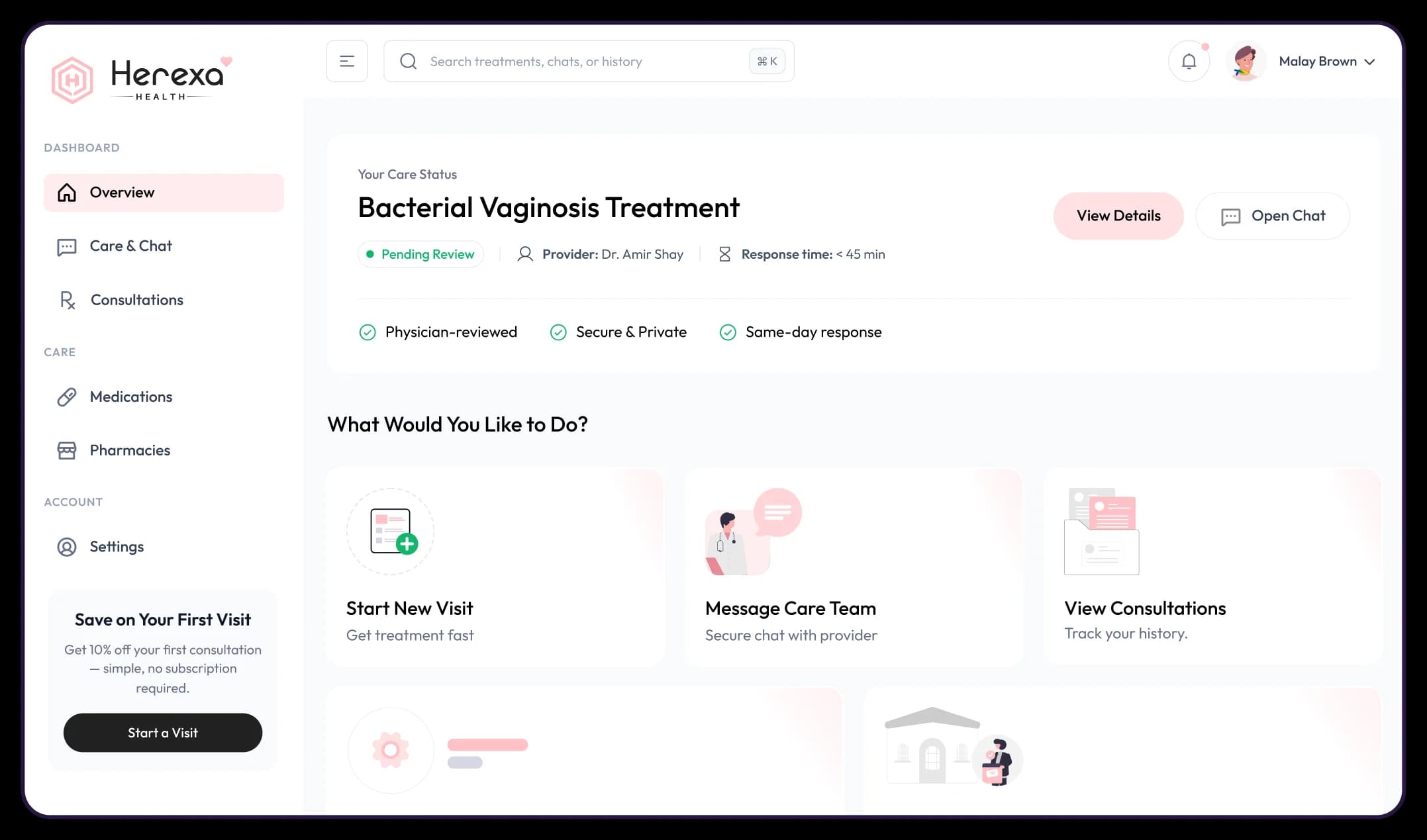Click the View Consultations folder illustration

(1101, 532)
